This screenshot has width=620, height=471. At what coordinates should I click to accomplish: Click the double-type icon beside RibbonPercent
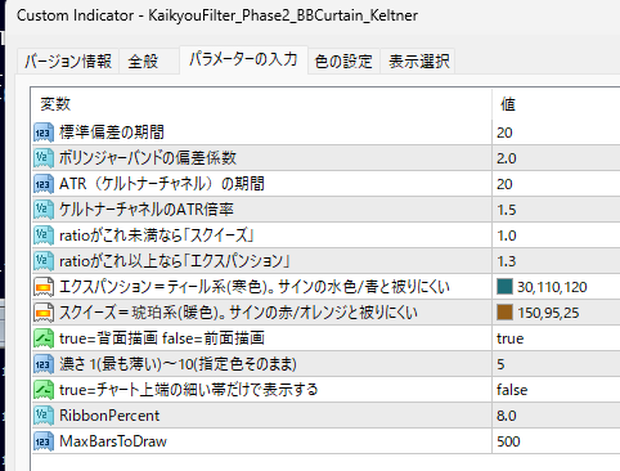click(43, 415)
